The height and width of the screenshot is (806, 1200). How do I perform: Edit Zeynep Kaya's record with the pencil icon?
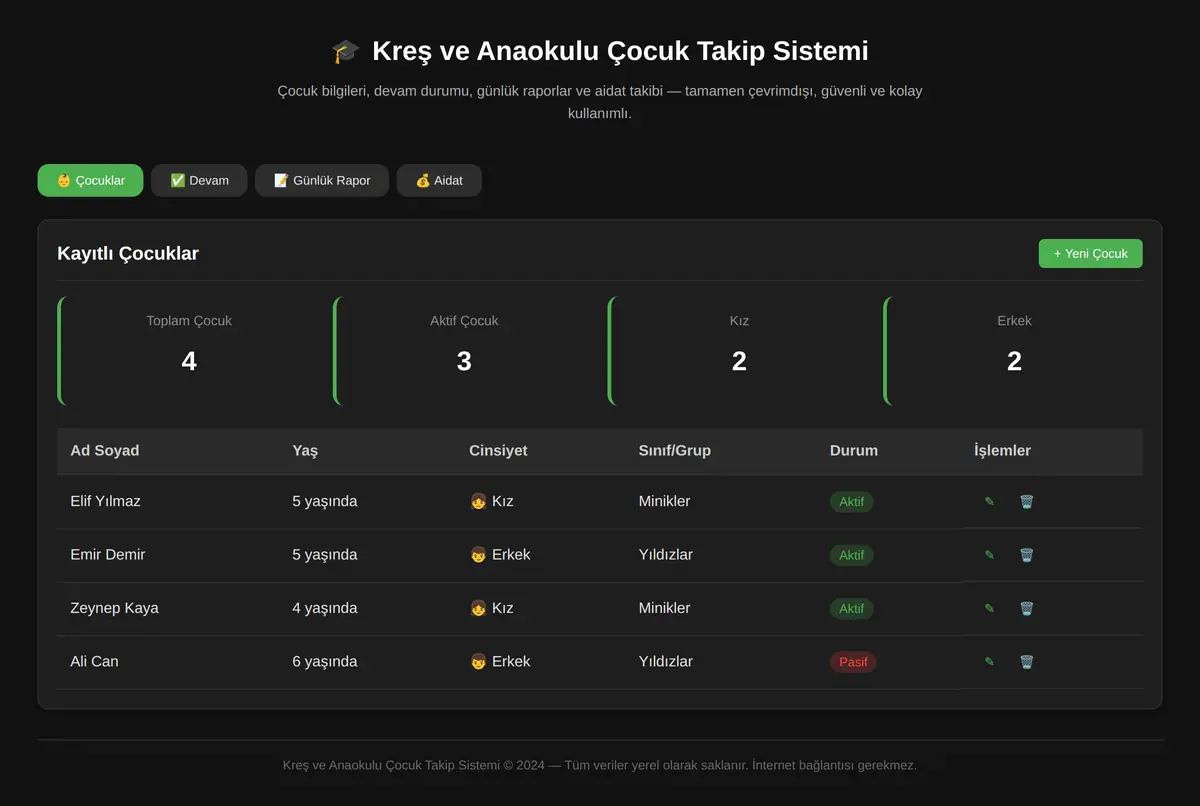989,608
